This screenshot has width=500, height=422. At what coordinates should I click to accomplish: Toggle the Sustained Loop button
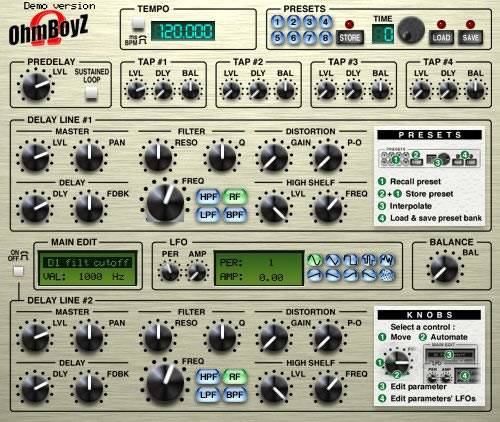[x=91, y=93]
